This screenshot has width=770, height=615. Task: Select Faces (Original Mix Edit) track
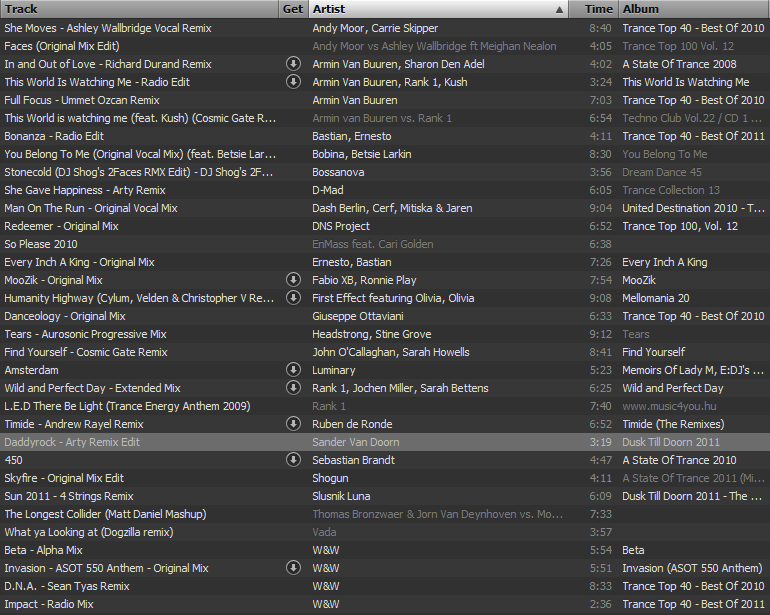click(62, 46)
